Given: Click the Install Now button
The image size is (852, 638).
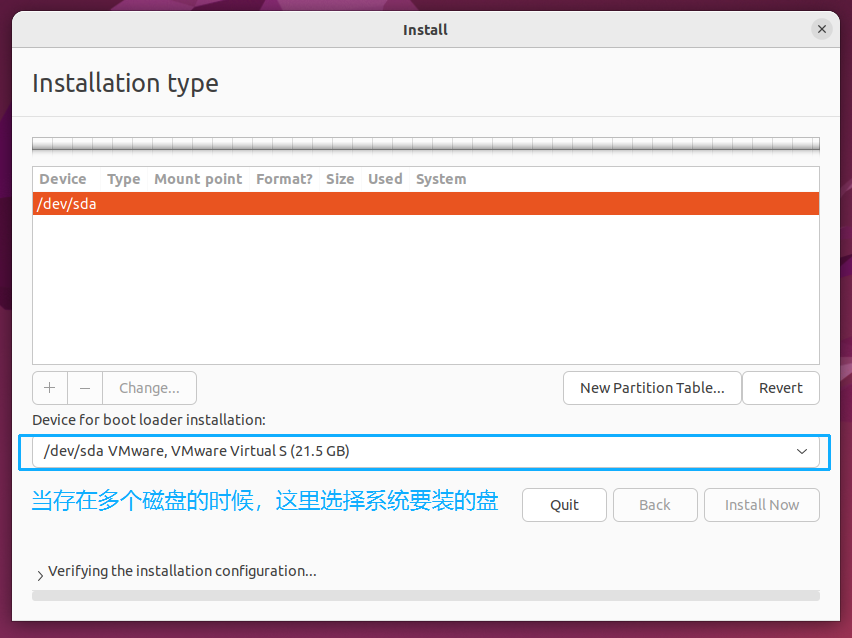Looking at the screenshot, I should (761, 505).
